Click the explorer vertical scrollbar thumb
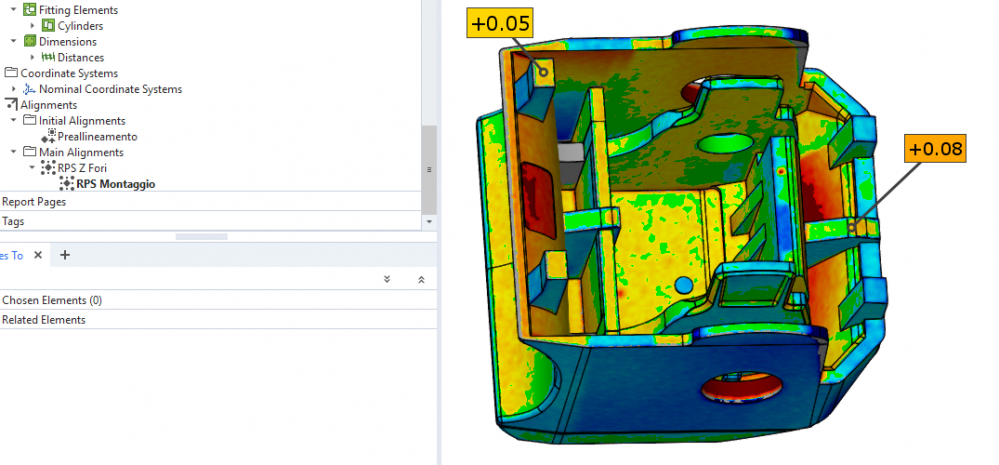The width and height of the screenshot is (999, 465). (429, 169)
